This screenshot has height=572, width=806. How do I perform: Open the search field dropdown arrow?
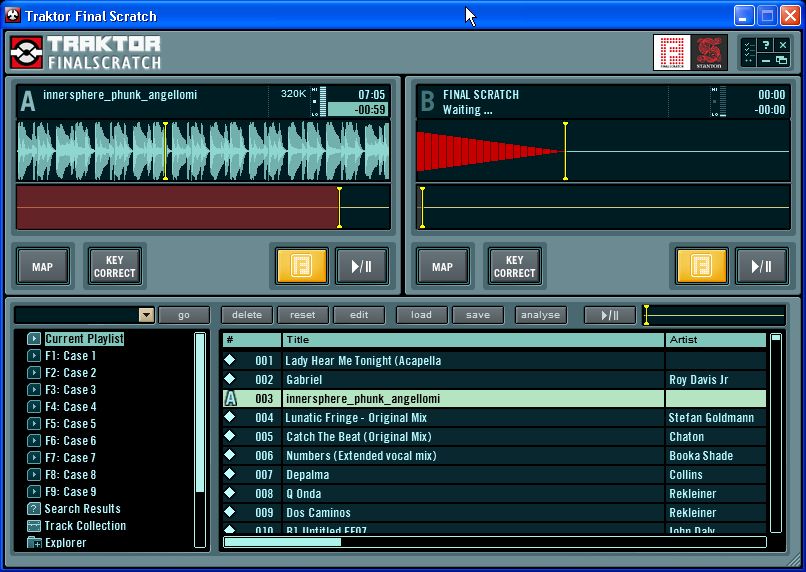click(146, 315)
